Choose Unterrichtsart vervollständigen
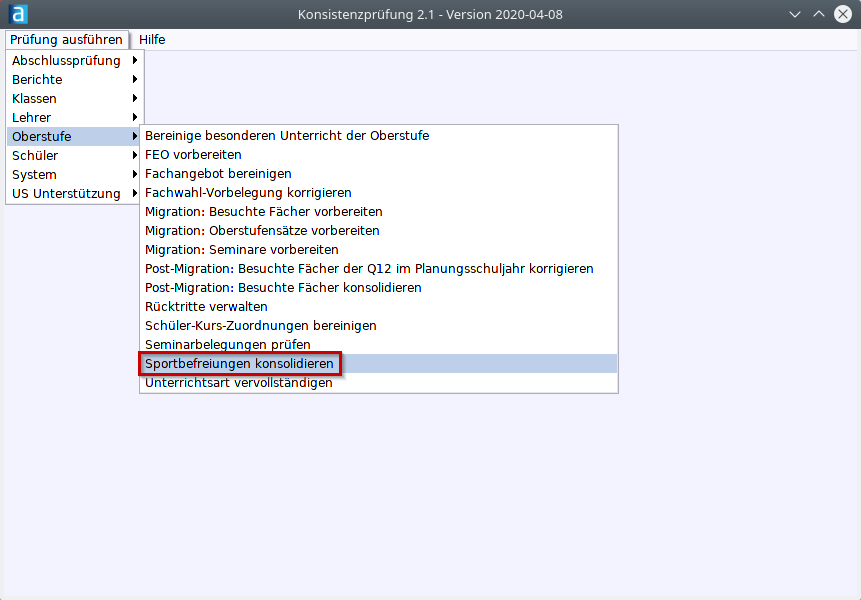The height and width of the screenshot is (600, 861). pyautogui.click(x=379, y=383)
